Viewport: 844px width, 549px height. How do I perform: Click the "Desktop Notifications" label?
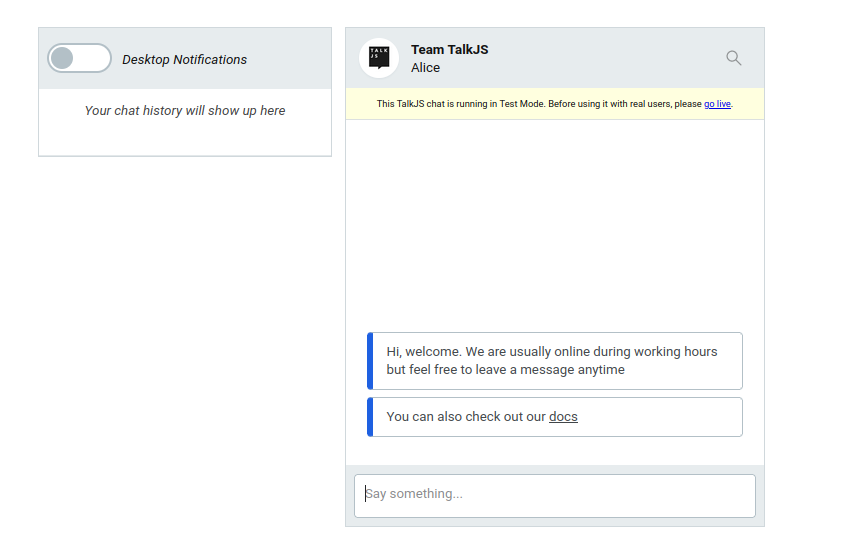tap(184, 59)
